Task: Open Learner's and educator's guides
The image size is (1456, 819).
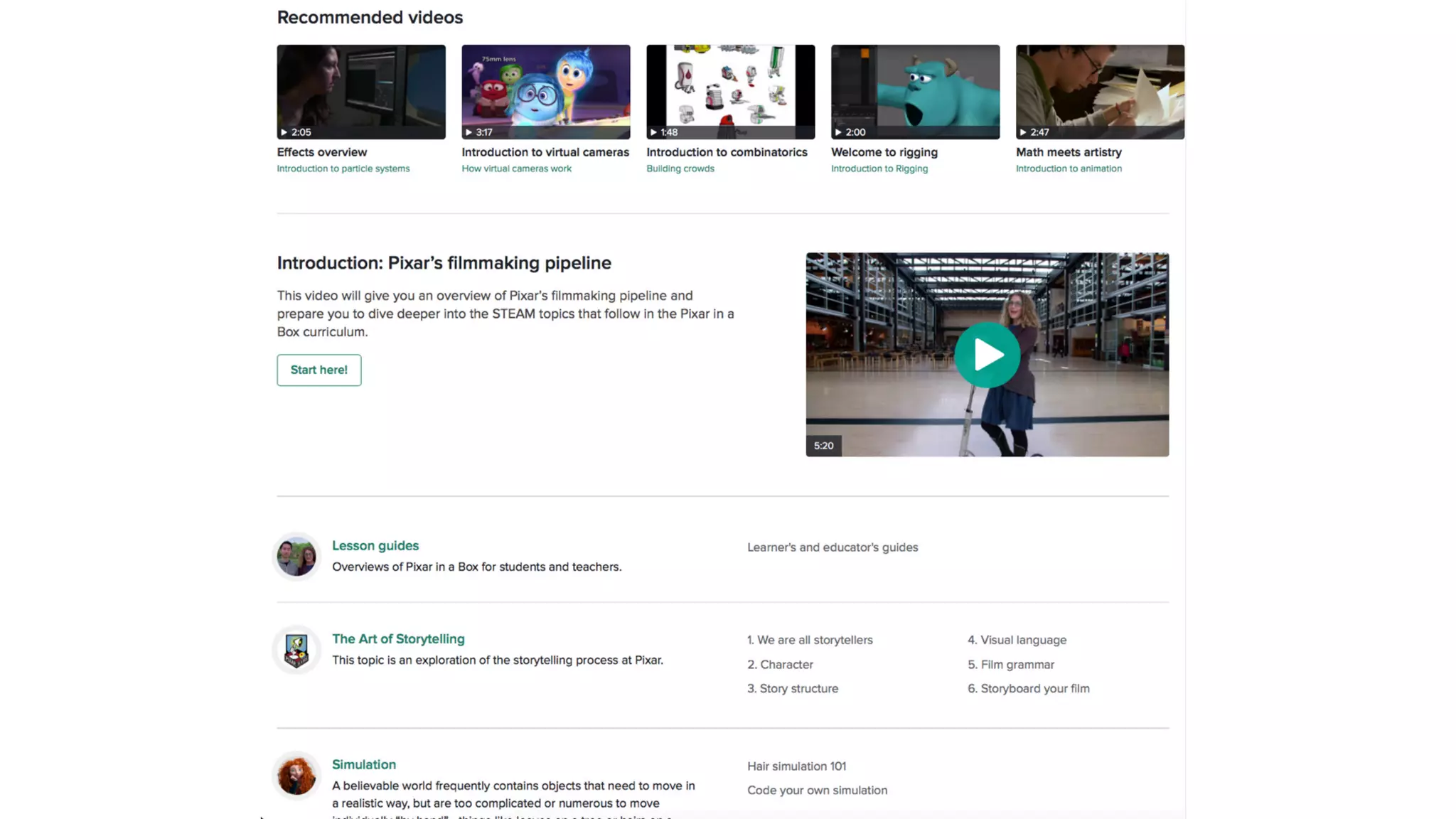Action: pos(833,547)
